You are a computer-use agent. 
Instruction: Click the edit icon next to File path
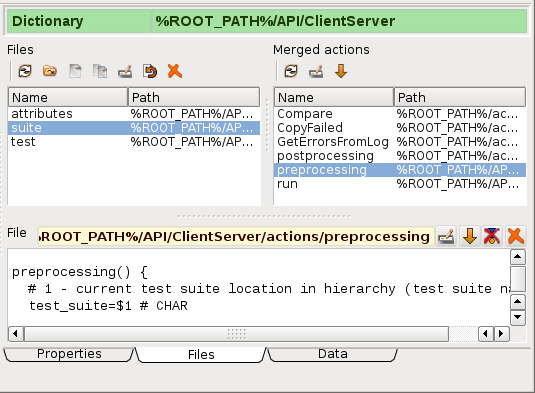coord(446,236)
